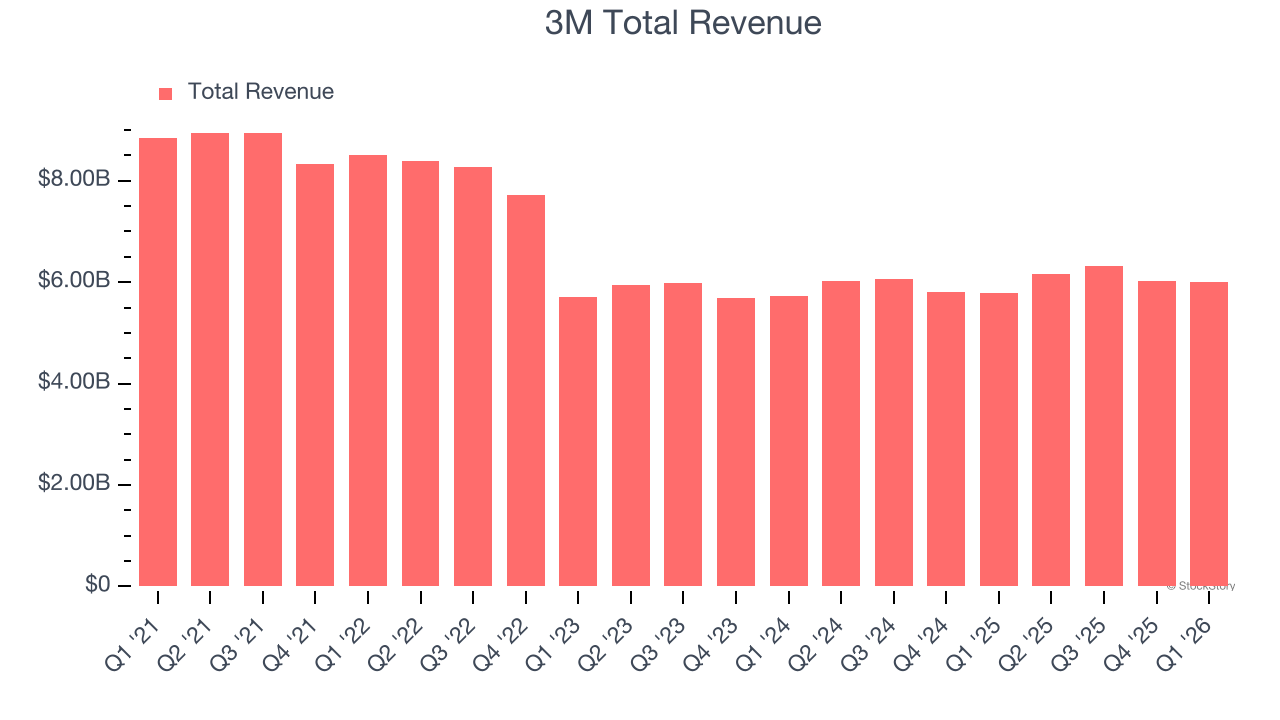
Task: Select the Q1 '25 revenue bar
Action: pyautogui.click(x=999, y=439)
